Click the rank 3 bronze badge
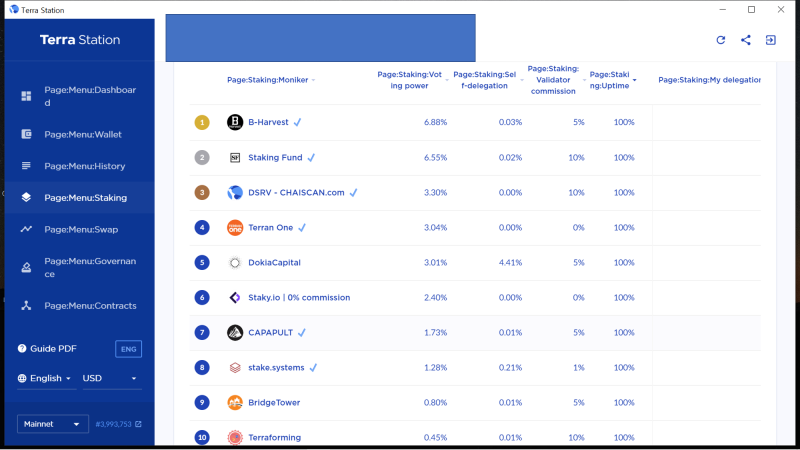800x450 pixels. coord(202,192)
